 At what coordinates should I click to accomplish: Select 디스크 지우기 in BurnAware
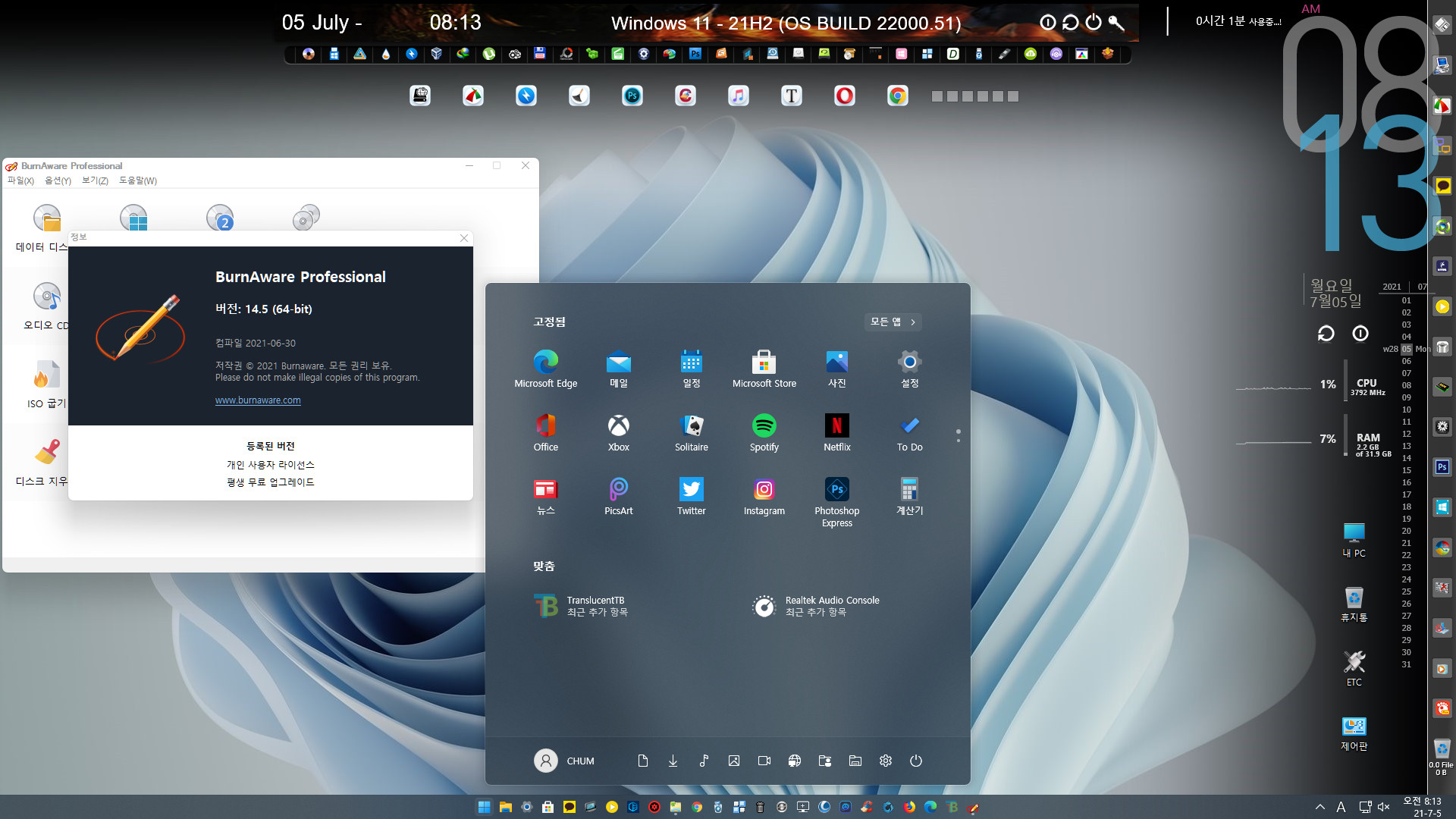coord(42,463)
